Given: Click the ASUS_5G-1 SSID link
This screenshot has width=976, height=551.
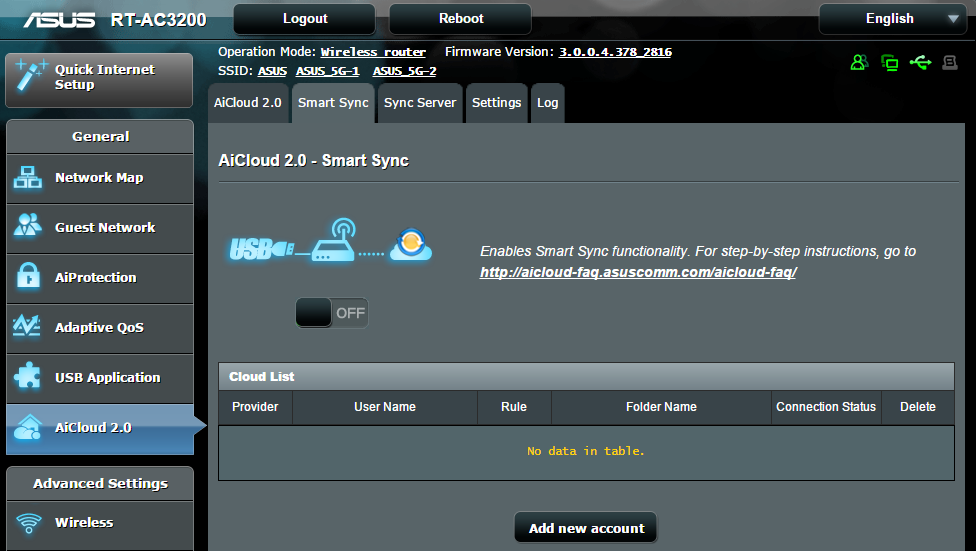Looking at the screenshot, I should point(328,71).
